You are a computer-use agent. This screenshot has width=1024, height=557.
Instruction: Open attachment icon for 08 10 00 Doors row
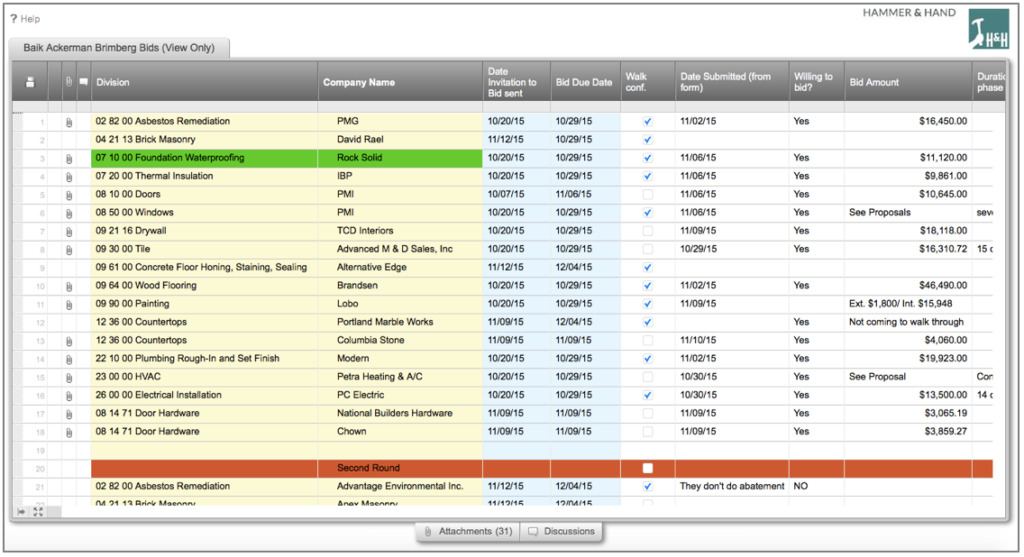tap(69, 195)
